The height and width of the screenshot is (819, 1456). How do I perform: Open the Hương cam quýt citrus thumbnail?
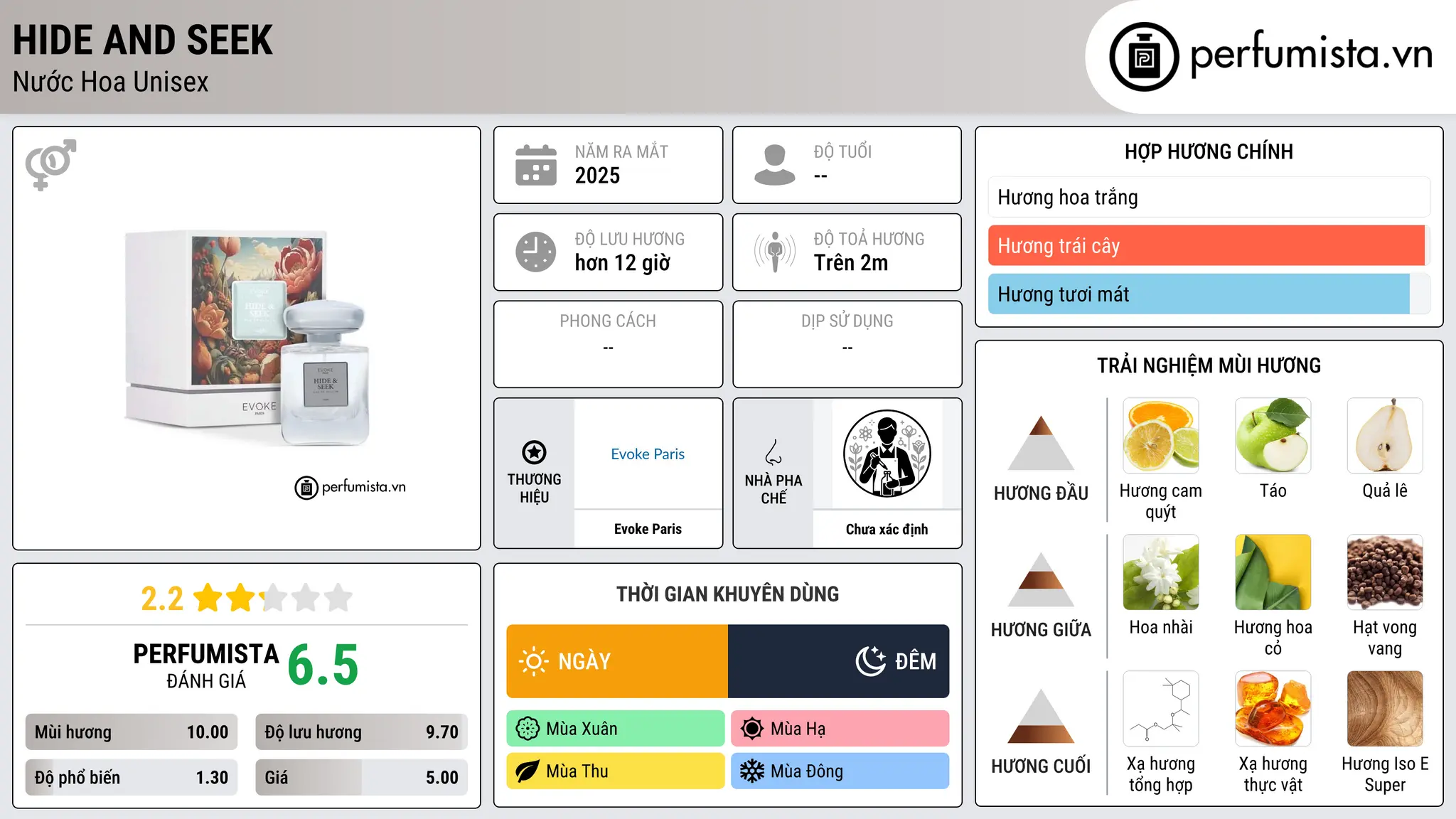point(1161,436)
